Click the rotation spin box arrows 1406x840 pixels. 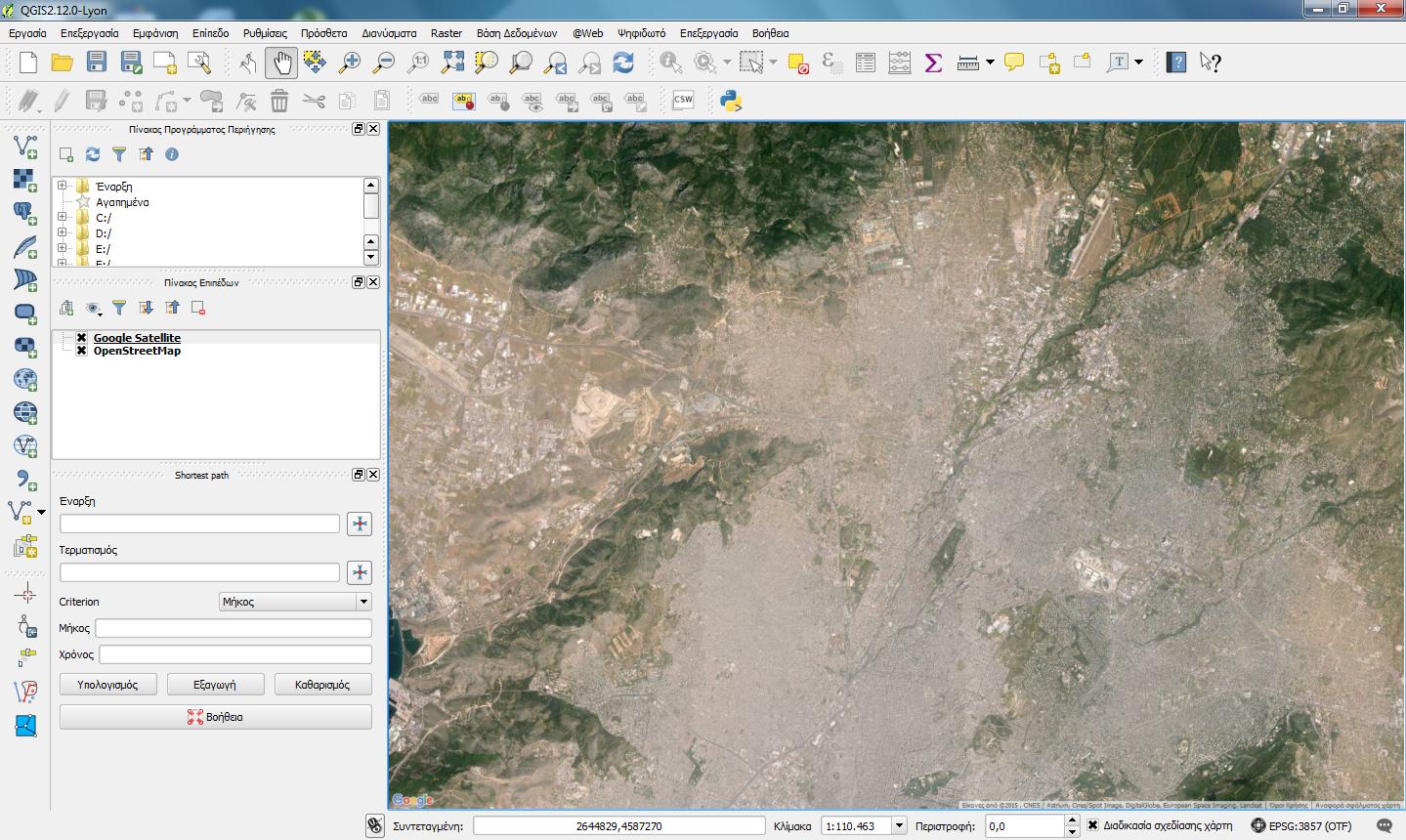(1073, 825)
